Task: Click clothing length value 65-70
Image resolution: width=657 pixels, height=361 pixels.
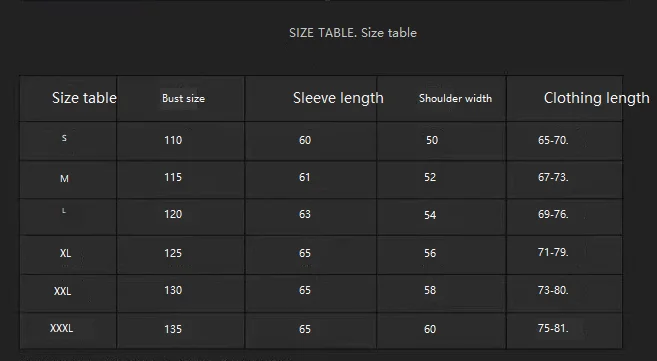Action: 553,140
